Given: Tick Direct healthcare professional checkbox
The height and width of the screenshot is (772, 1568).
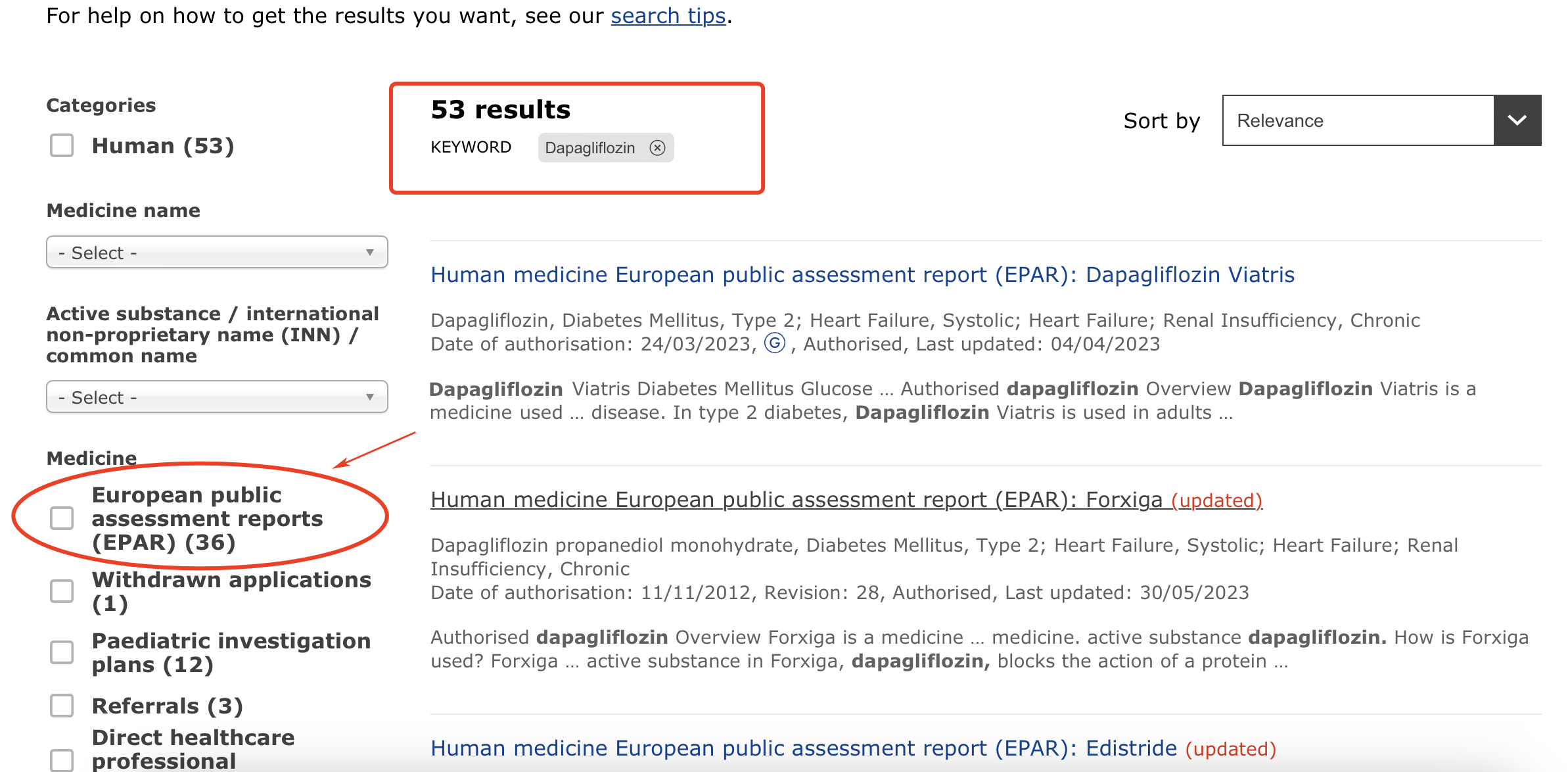Looking at the screenshot, I should (x=62, y=760).
